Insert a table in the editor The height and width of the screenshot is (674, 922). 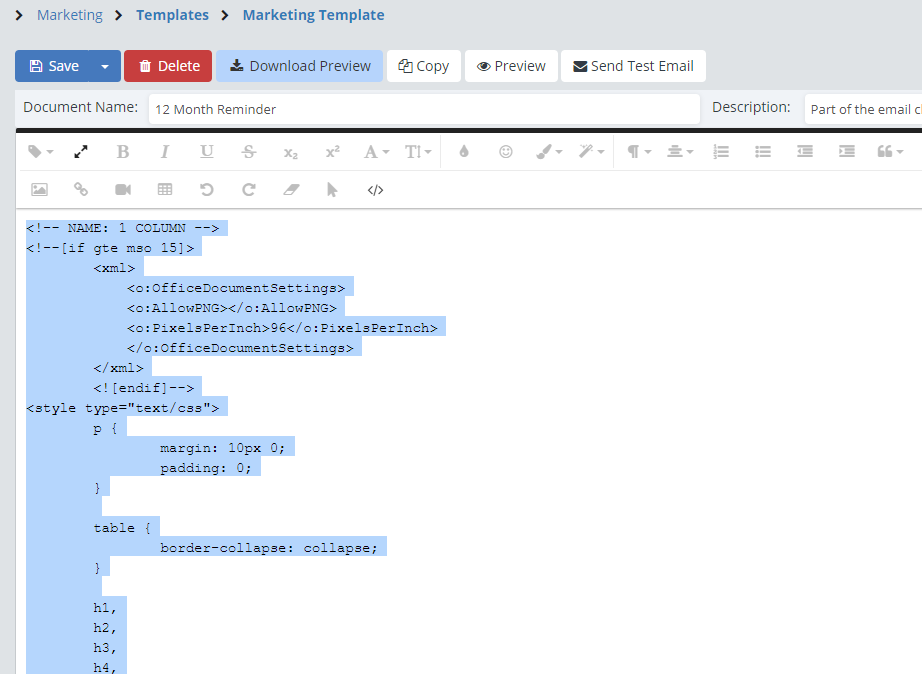pos(165,190)
